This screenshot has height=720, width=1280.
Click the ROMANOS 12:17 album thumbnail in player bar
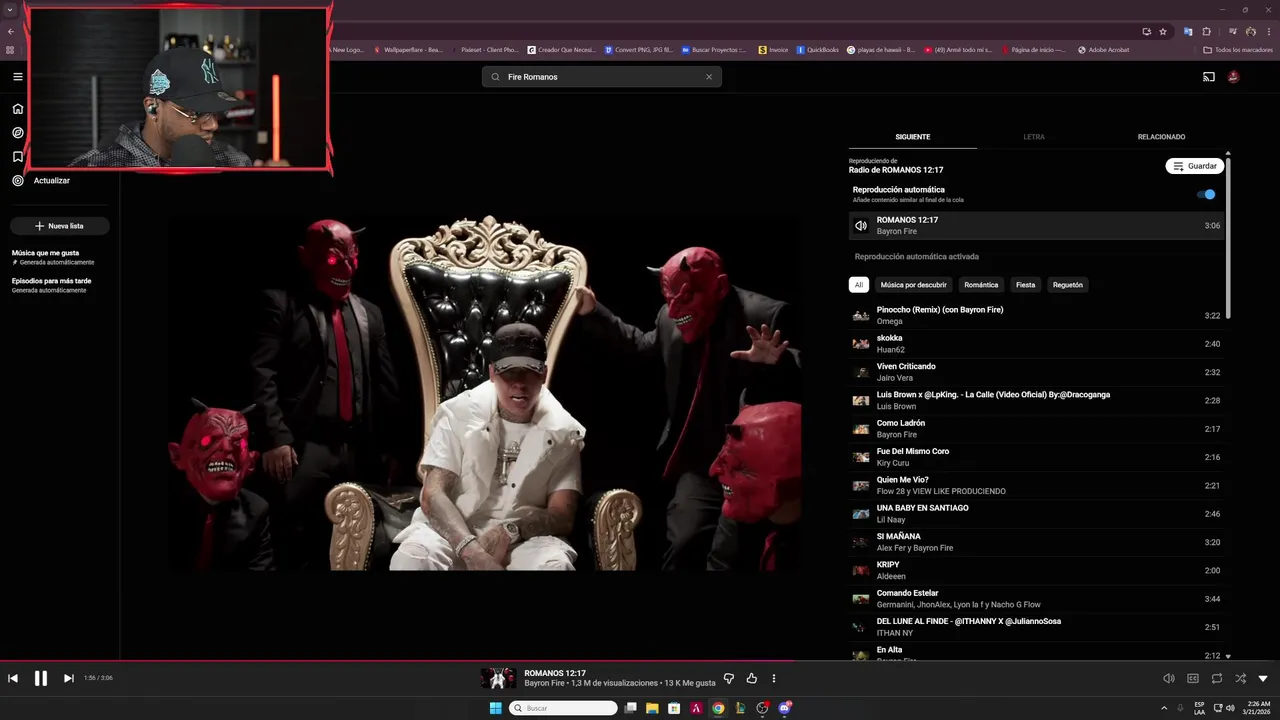498,678
